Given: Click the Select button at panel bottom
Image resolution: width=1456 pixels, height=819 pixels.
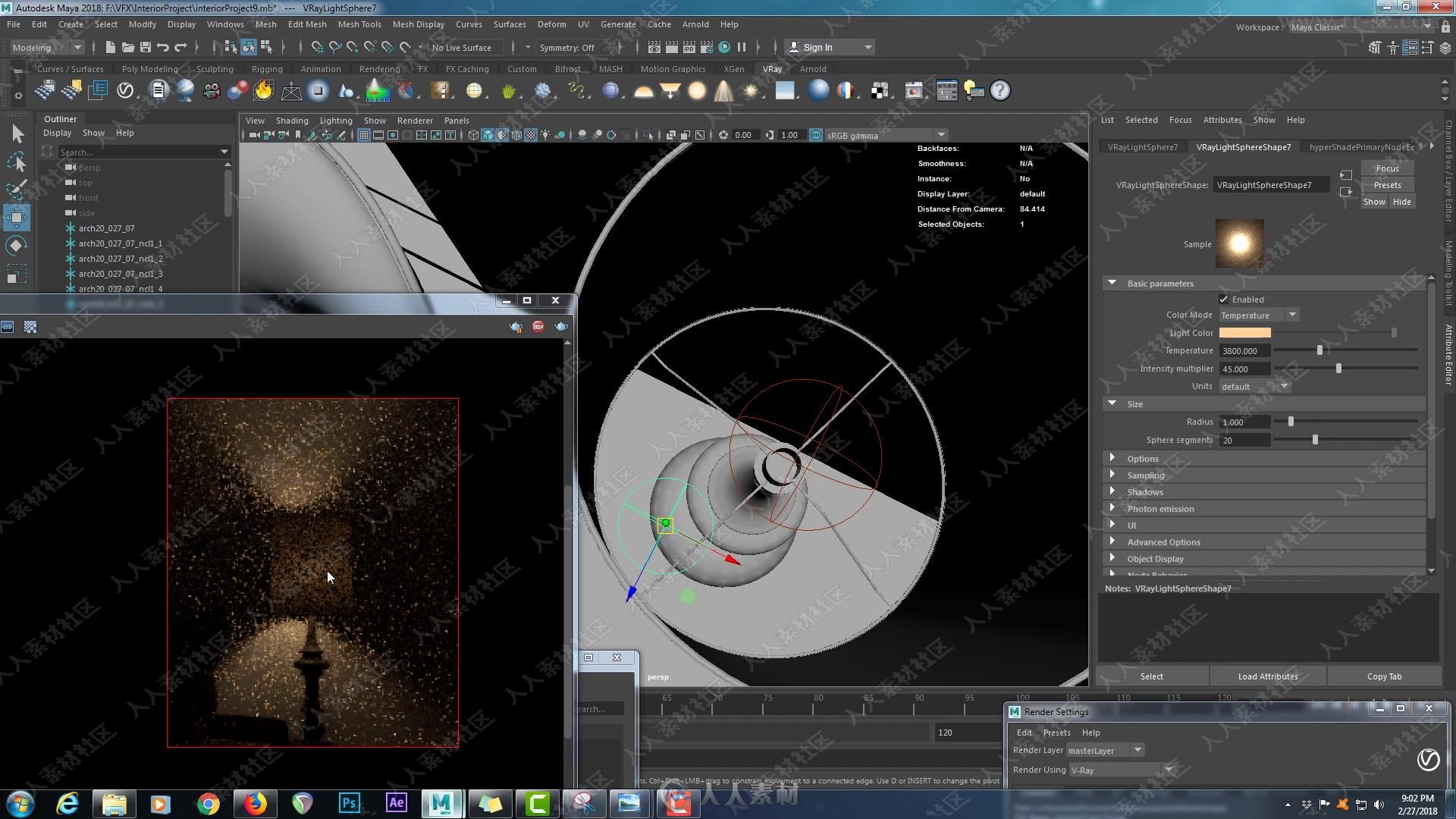Looking at the screenshot, I should 1151,676.
